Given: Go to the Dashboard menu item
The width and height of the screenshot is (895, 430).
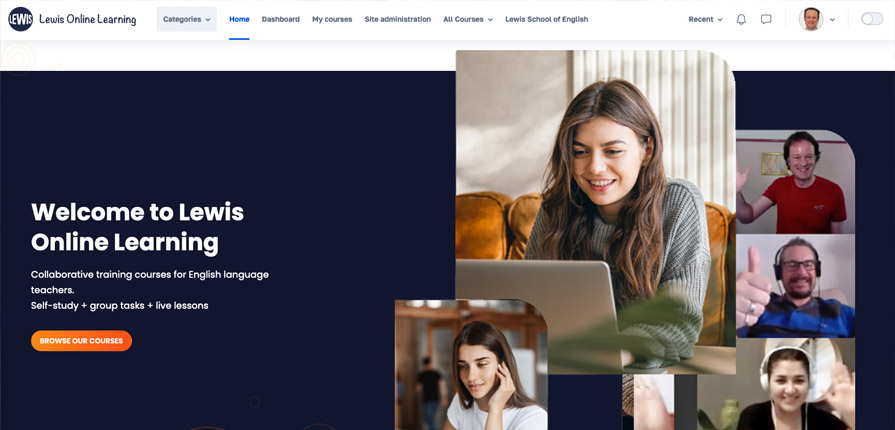Looking at the screenshot, I should coord(280,19).
